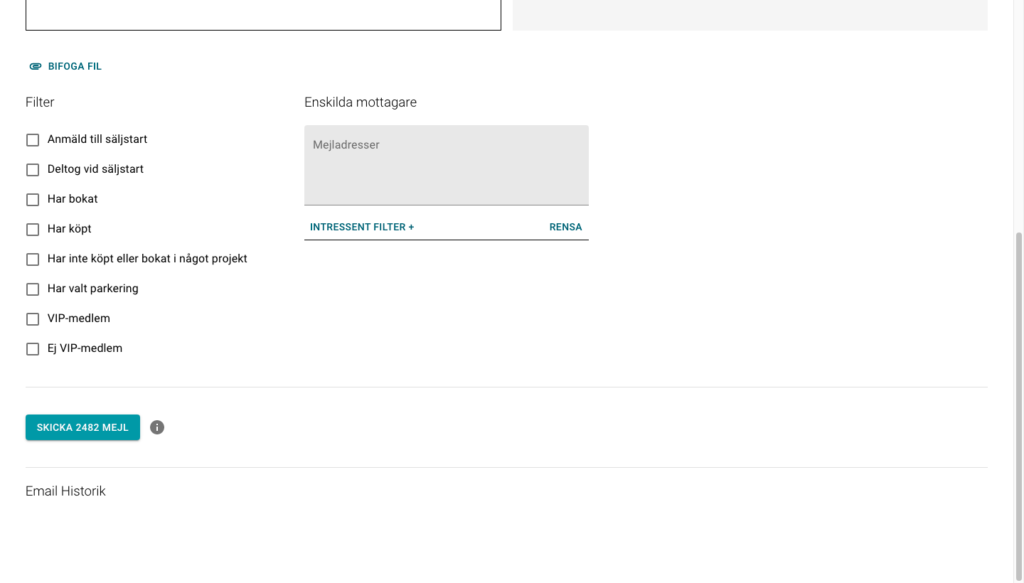Viewport: 1024px width, 583px height.
Task: Enable the Har valt parkering filter
Action: coord(32,288)
